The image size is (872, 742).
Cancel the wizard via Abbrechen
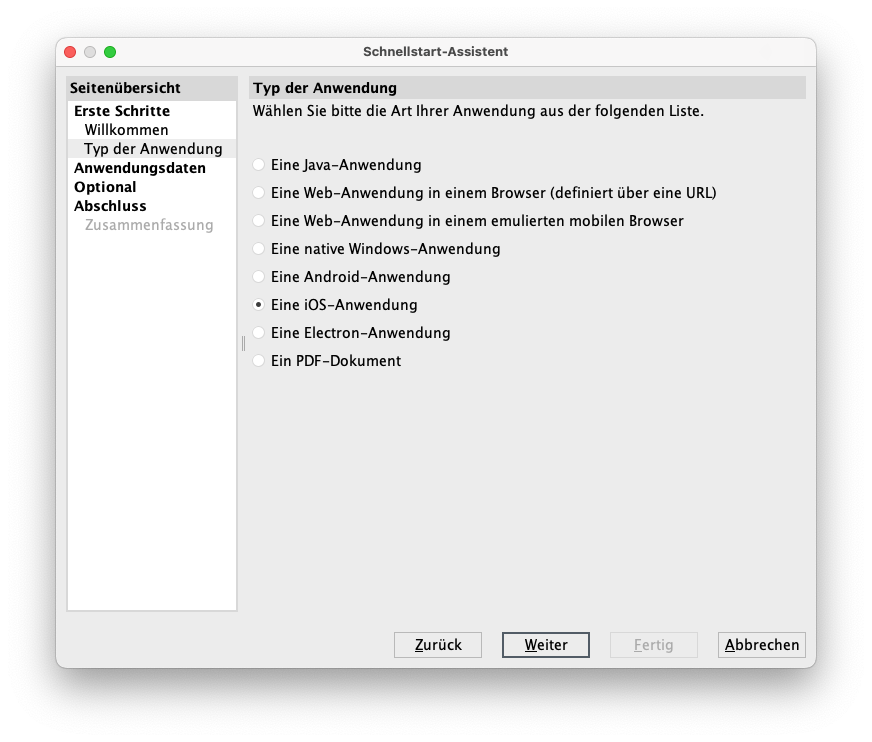[x=761, y=645]
